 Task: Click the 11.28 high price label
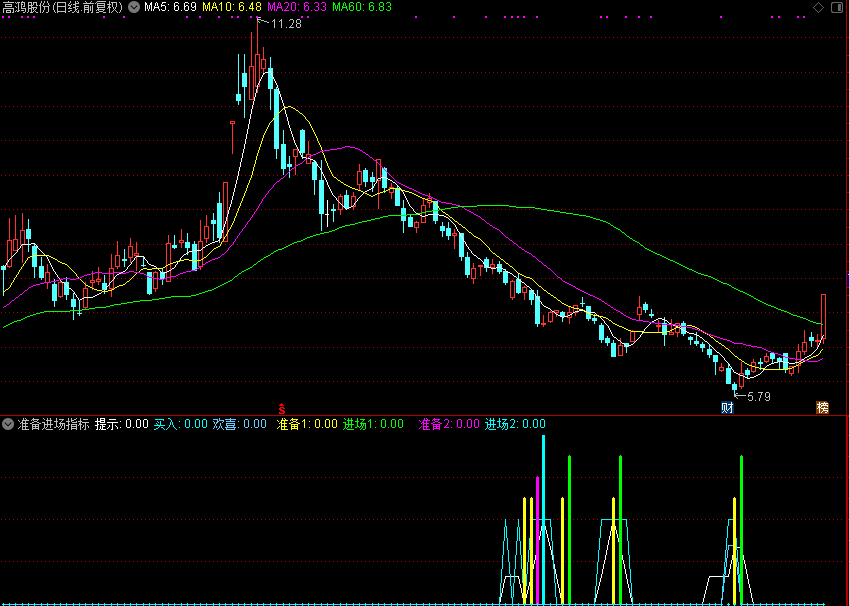coord(286,24)
